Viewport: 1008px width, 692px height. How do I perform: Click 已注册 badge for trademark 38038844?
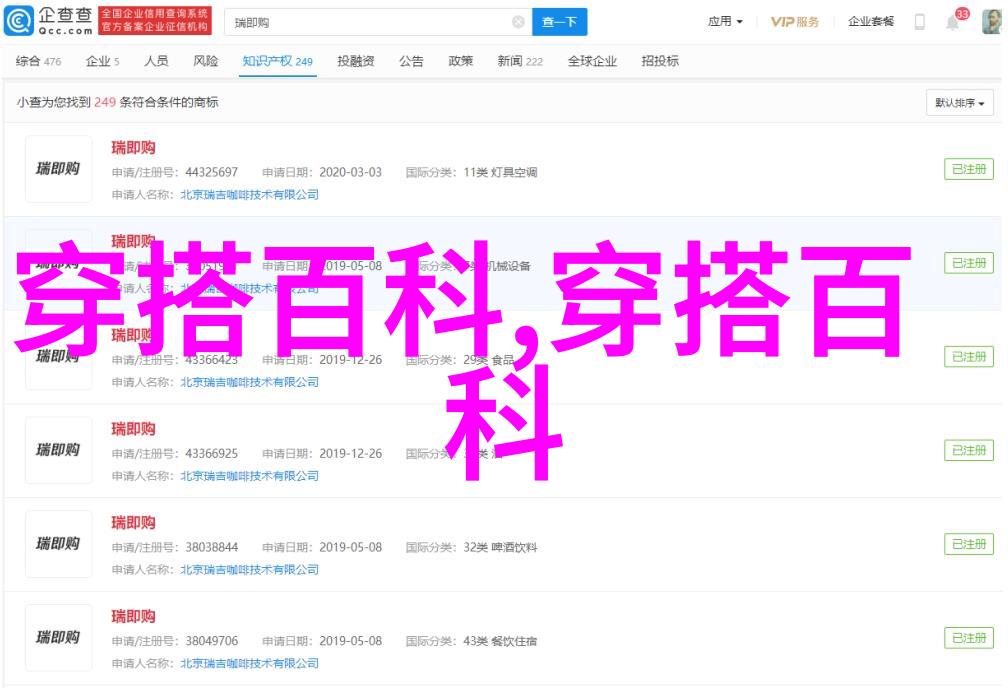point(969,544)
